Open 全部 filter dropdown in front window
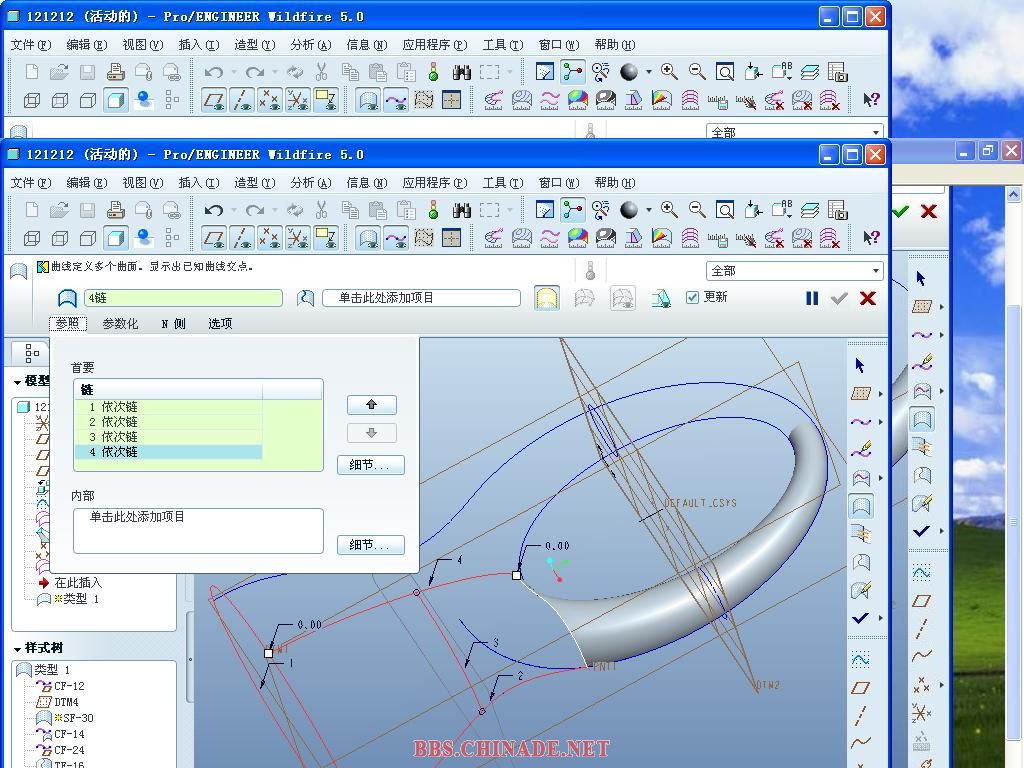 pos(795,271)
